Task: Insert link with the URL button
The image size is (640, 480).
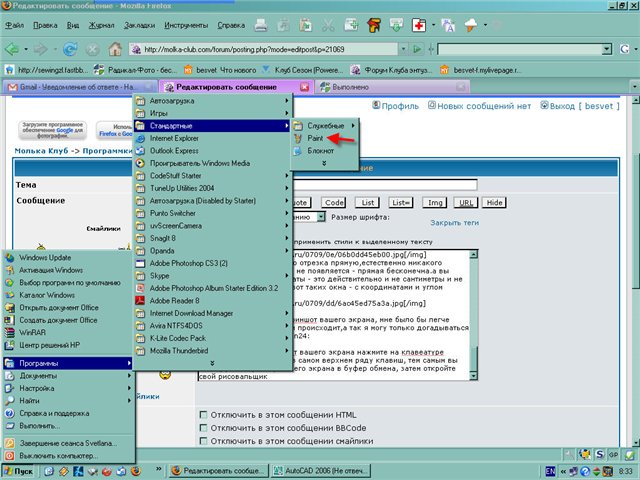Action: point(463,202)
